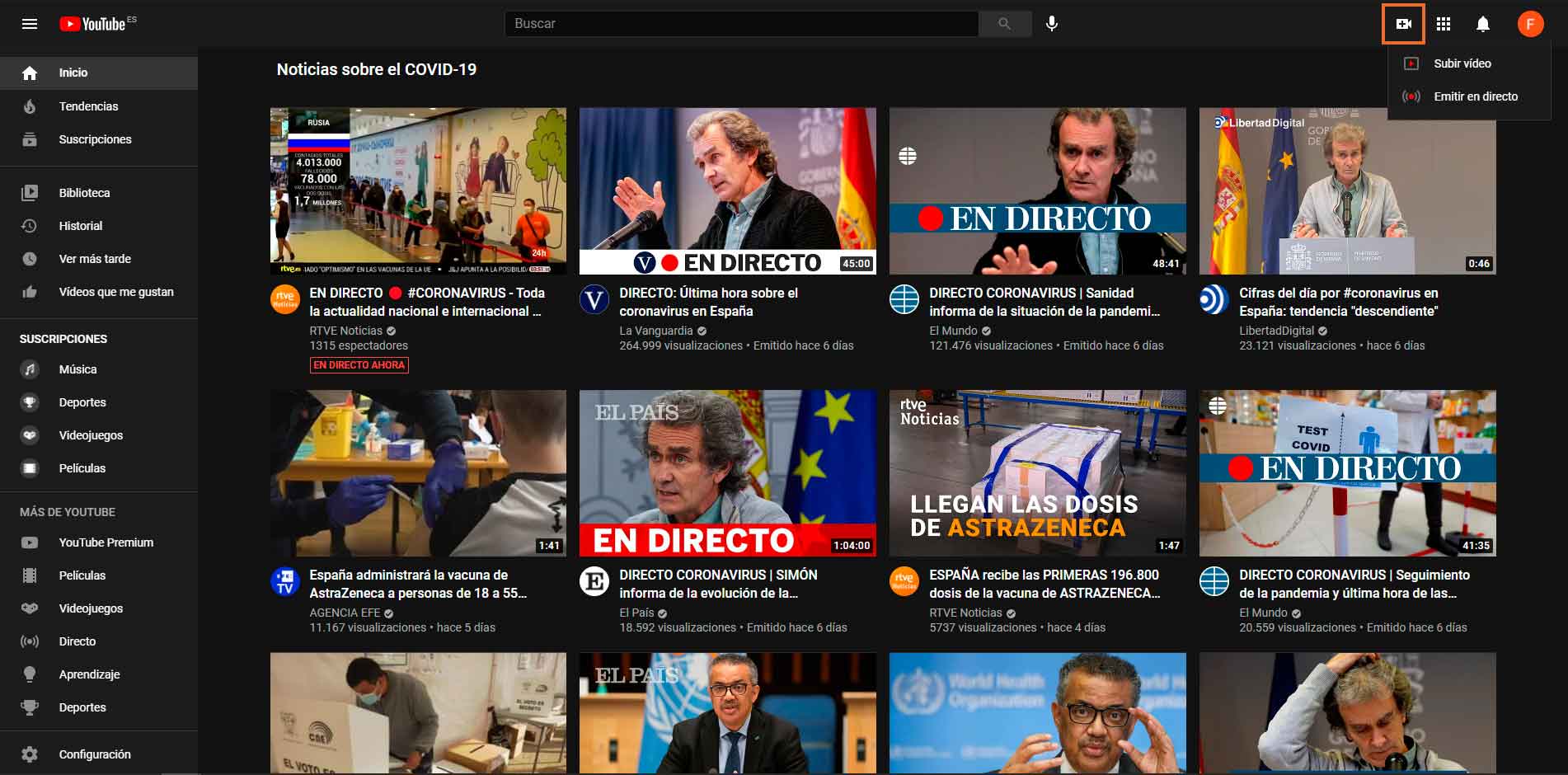The height and width of the screenshot is (775, 1568).
Task: Open the create video camera icon
Action: 1403,24
